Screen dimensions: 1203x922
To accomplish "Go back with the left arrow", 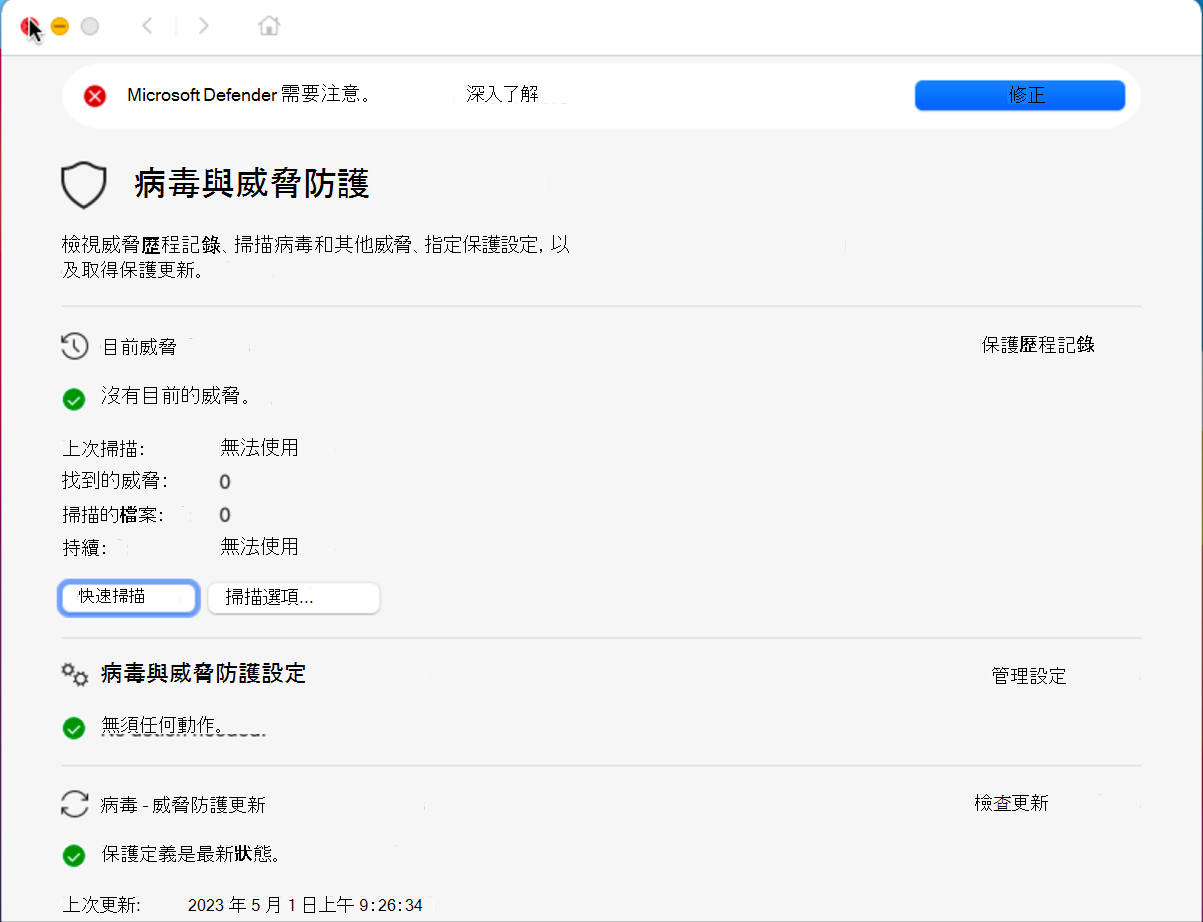I will [x=147, y=26].
